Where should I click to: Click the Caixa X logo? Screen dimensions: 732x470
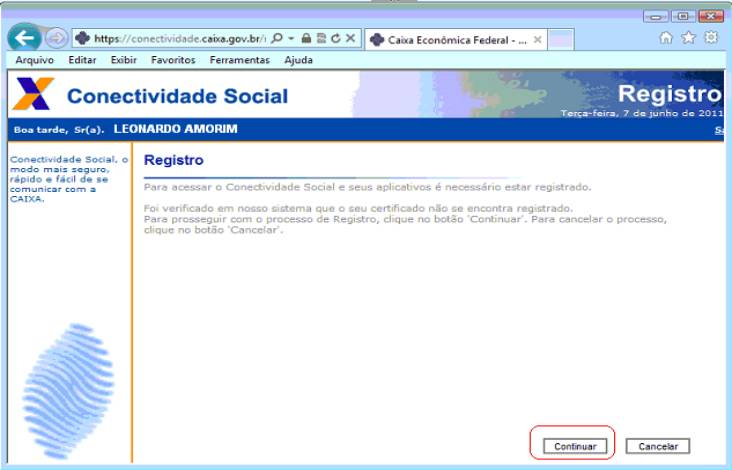(x=33, y=94)
